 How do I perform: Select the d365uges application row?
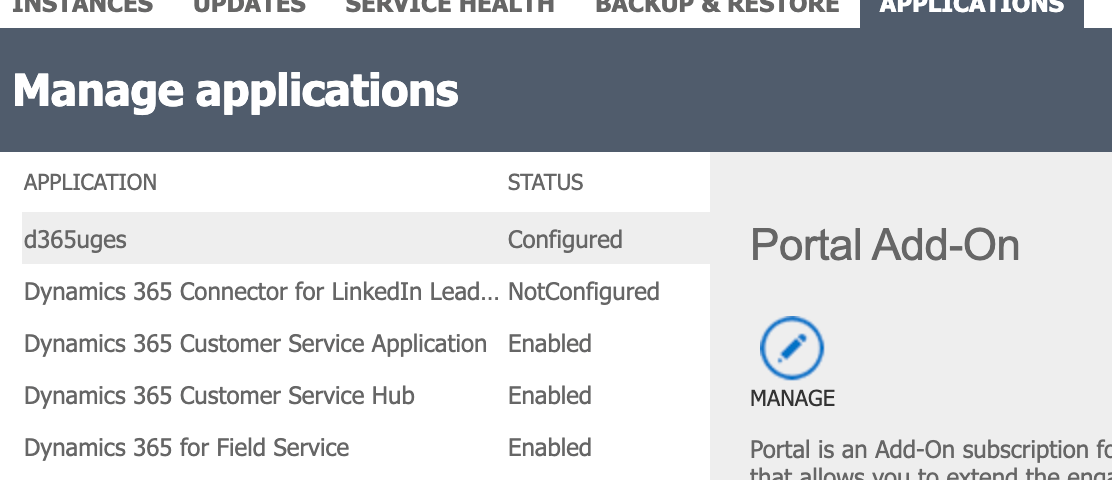pyautogui.click(x=76, y=240)
